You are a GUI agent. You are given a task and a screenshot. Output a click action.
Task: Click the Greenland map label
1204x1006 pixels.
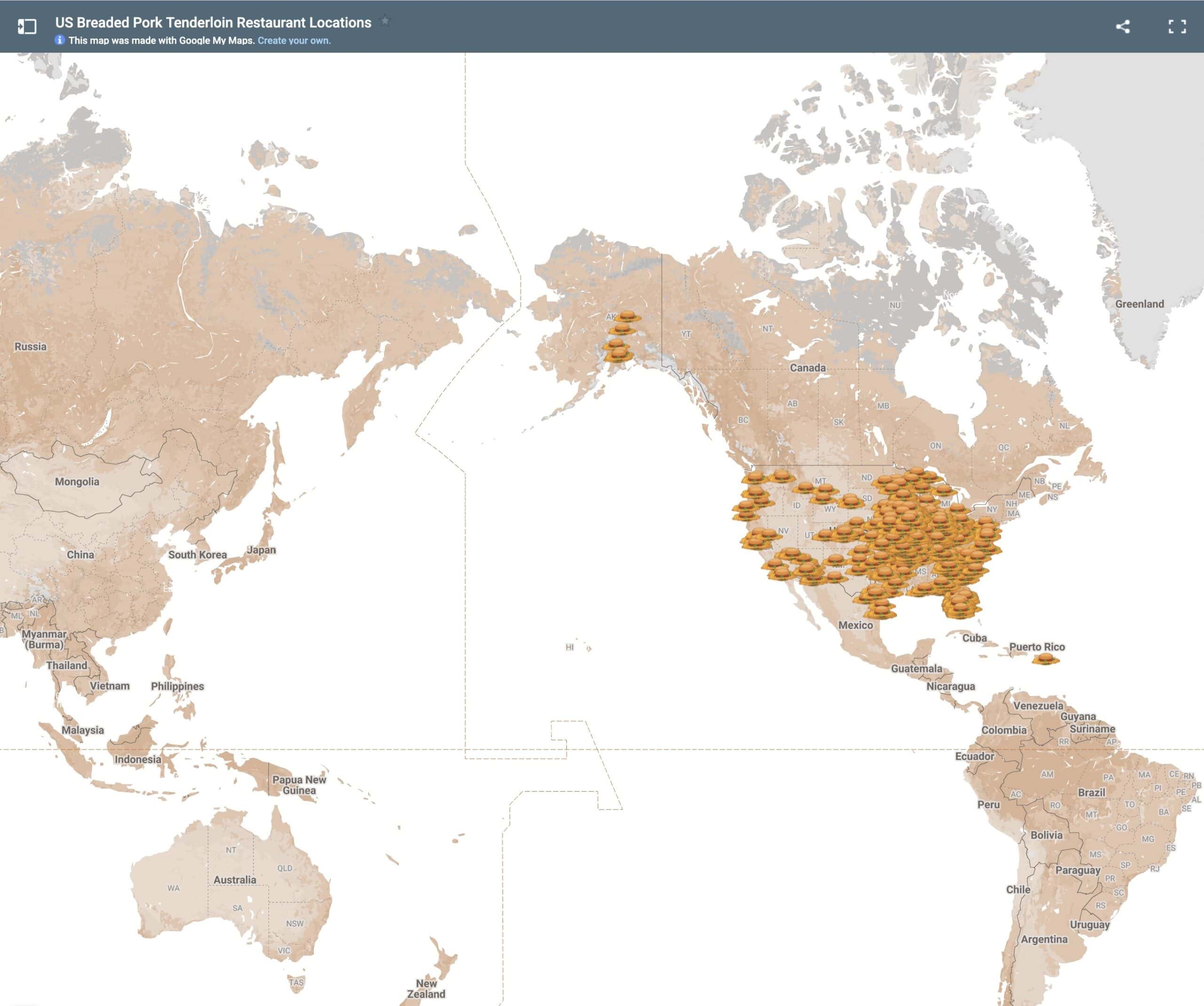click(1139, 304)
